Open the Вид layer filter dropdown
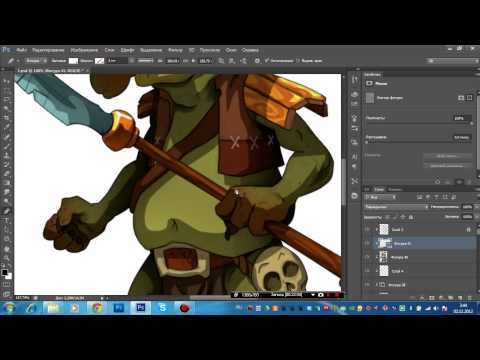This screenshot has width=480, height=360. (381, 197)
